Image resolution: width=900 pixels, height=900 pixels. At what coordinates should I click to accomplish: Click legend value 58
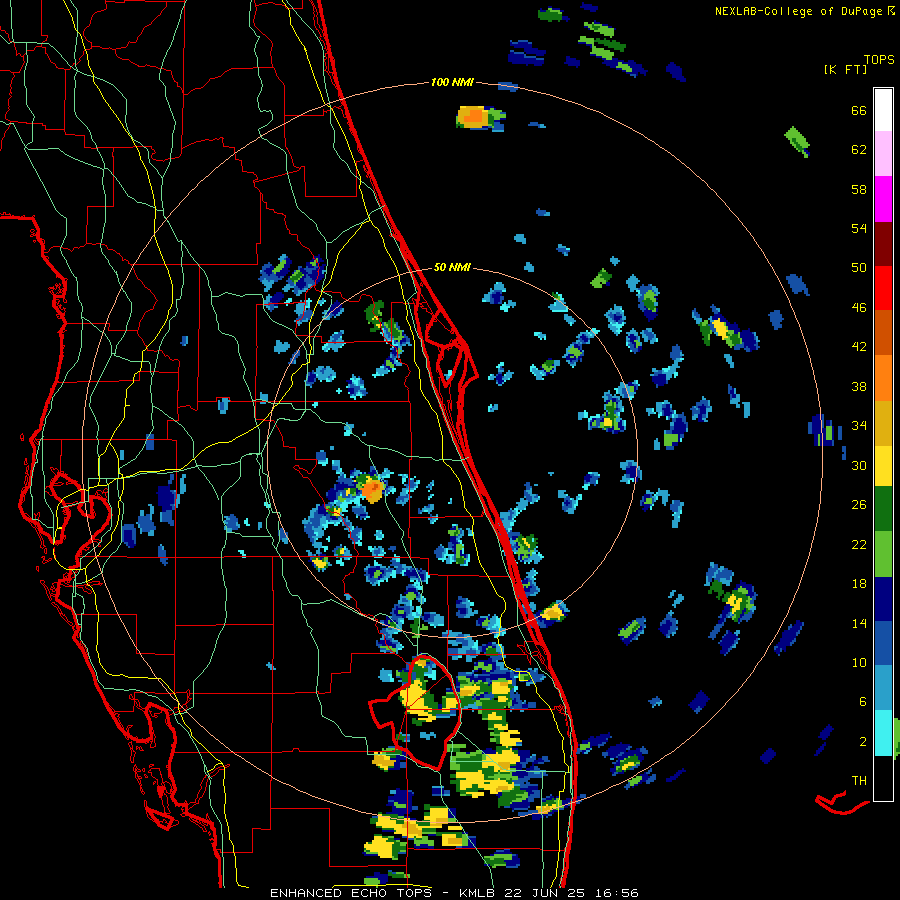click(x=859, y=189)
